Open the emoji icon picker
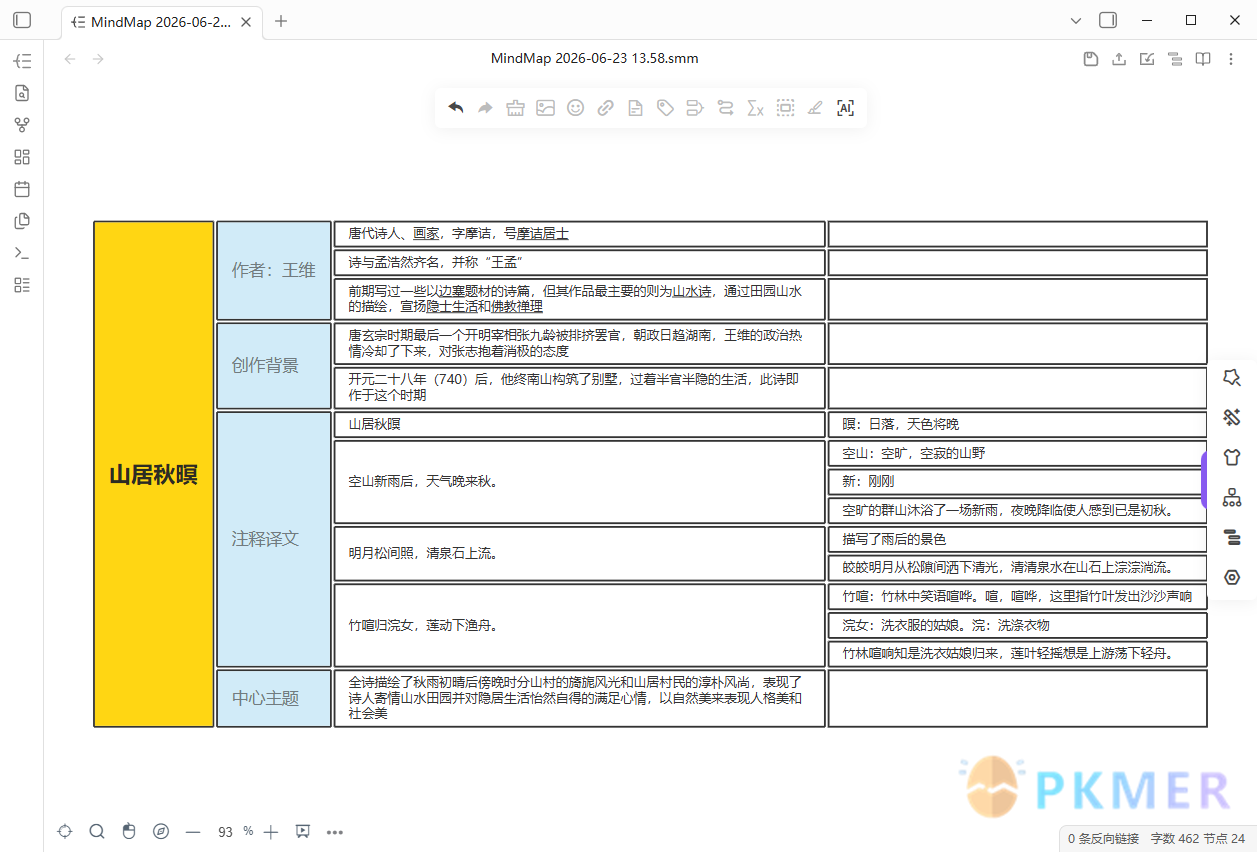 click(x=575, y=108)
